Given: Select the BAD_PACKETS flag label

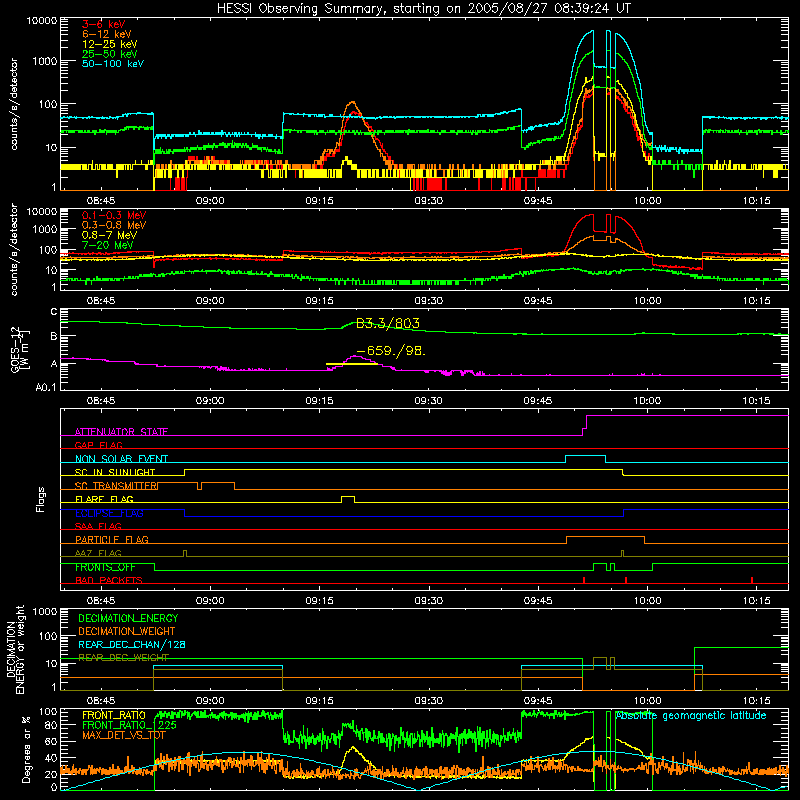Looking at the screenshot, I should [109, 580].
